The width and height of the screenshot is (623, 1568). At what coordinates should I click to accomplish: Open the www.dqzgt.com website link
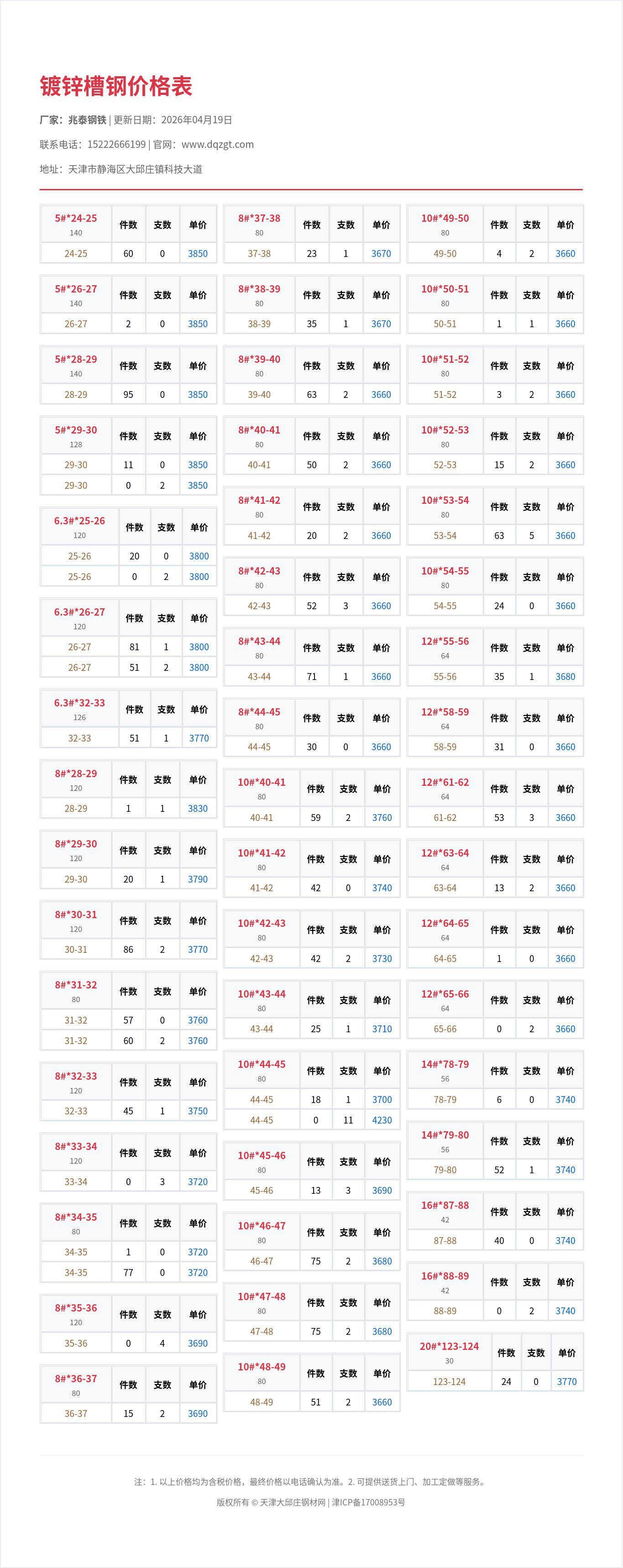(x=217, y=144)
